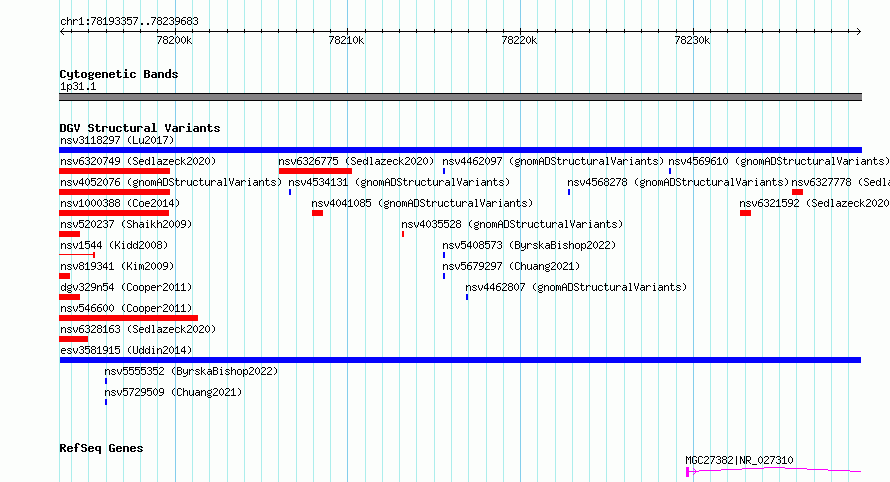Open the nsv6326775 (Sedlazeck2020) variant

tap(356, 161)
